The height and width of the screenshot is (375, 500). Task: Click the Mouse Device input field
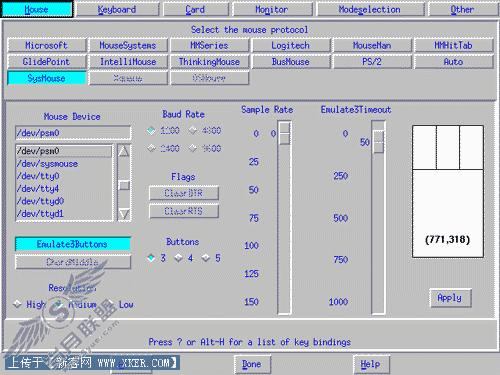(x=73, y=133)
